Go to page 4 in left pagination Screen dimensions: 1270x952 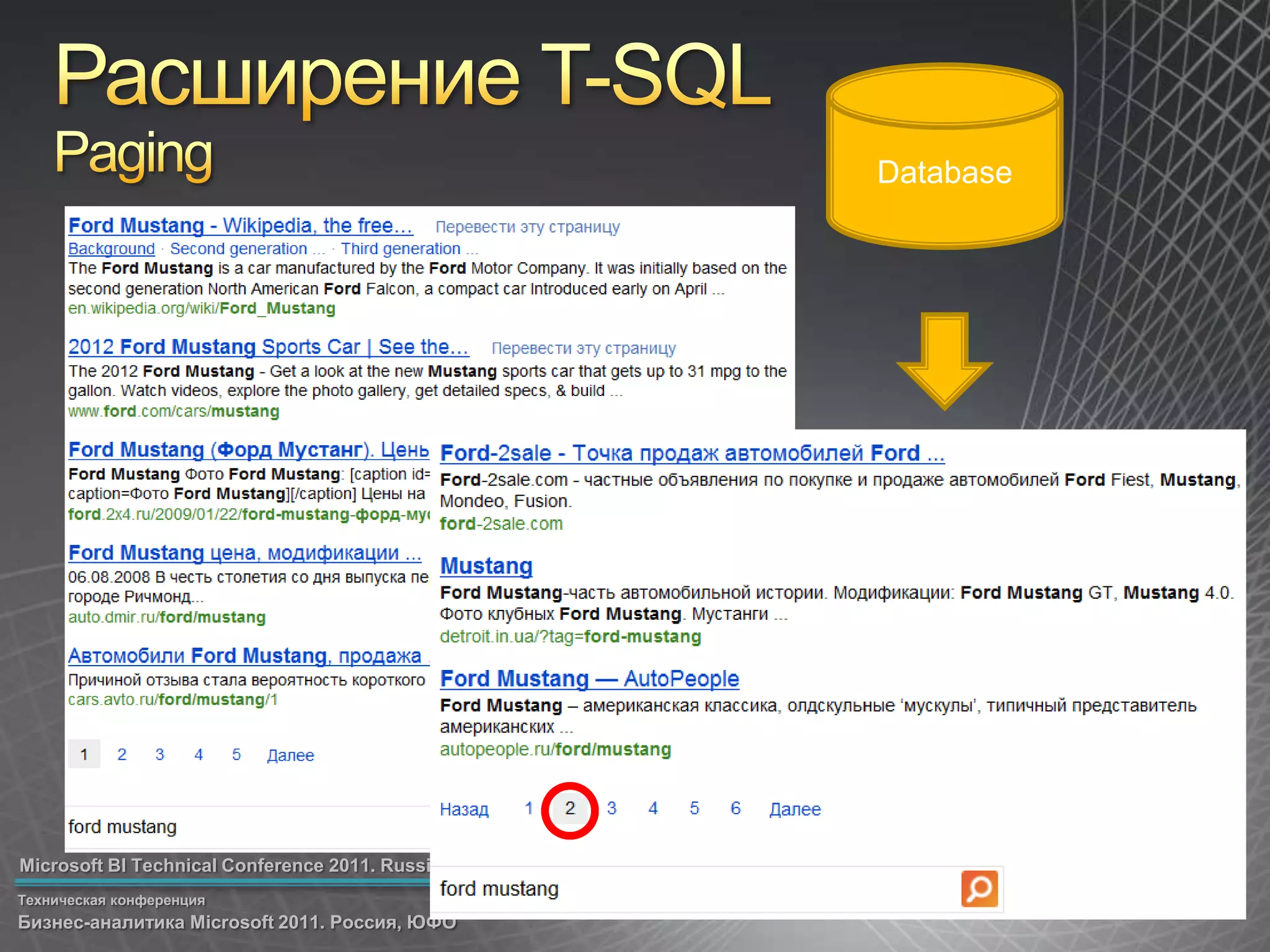pos(198,754)
